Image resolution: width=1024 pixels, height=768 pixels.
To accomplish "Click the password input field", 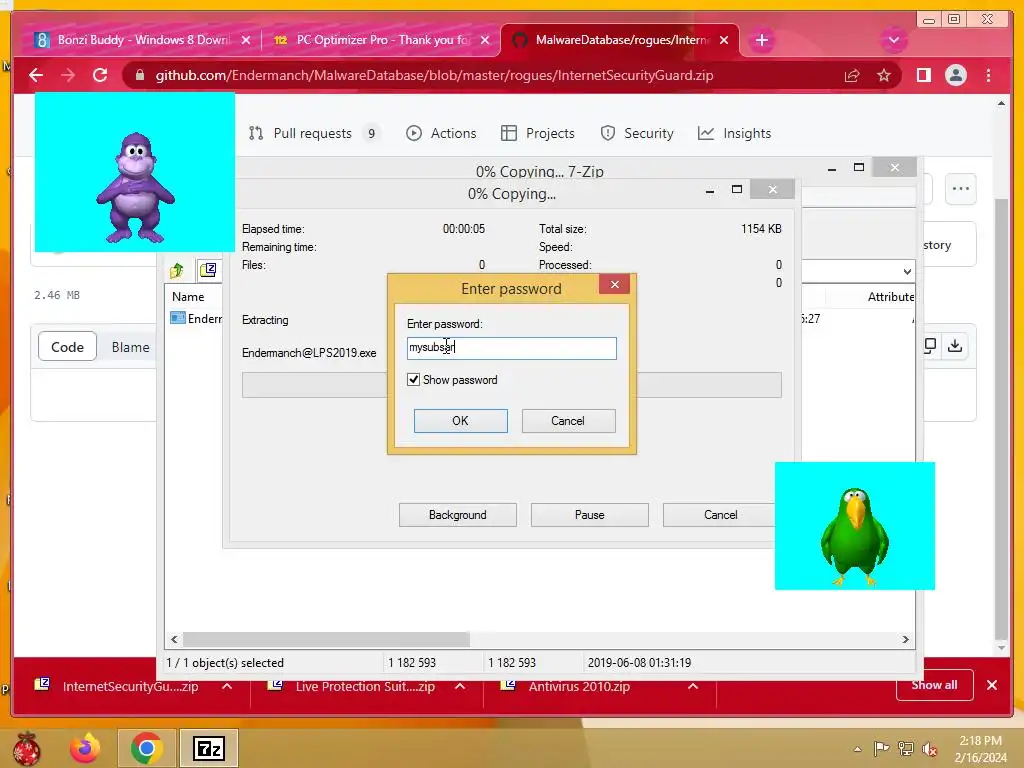I will coord(511,348).
